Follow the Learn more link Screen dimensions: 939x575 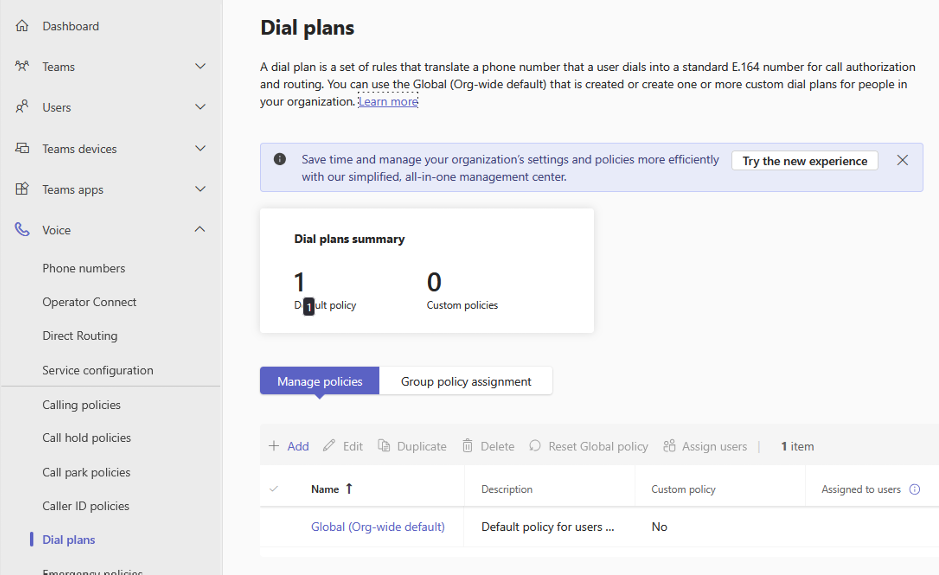pyautogui.click(x=388, y=101)
